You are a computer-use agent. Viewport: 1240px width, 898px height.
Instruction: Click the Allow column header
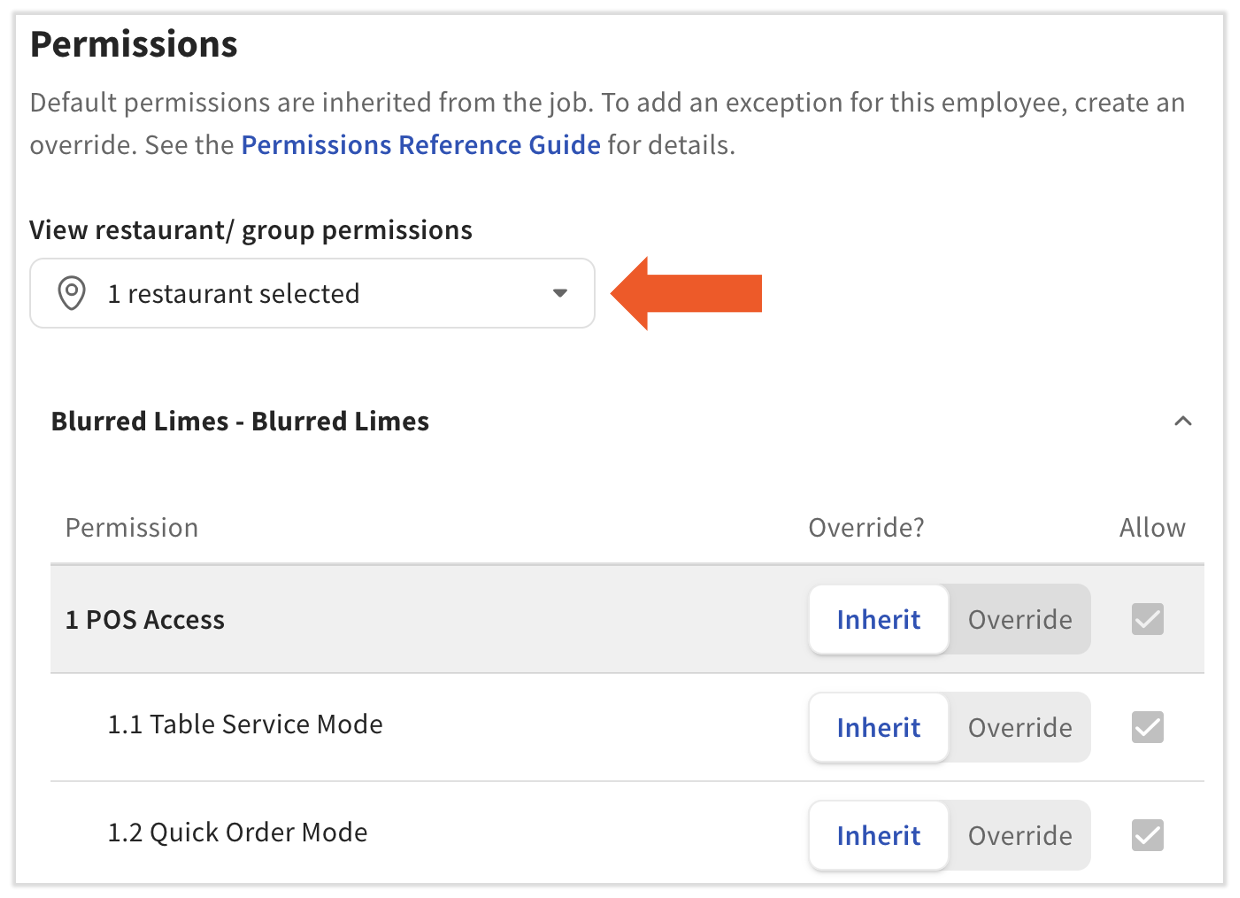(1152, 527)
